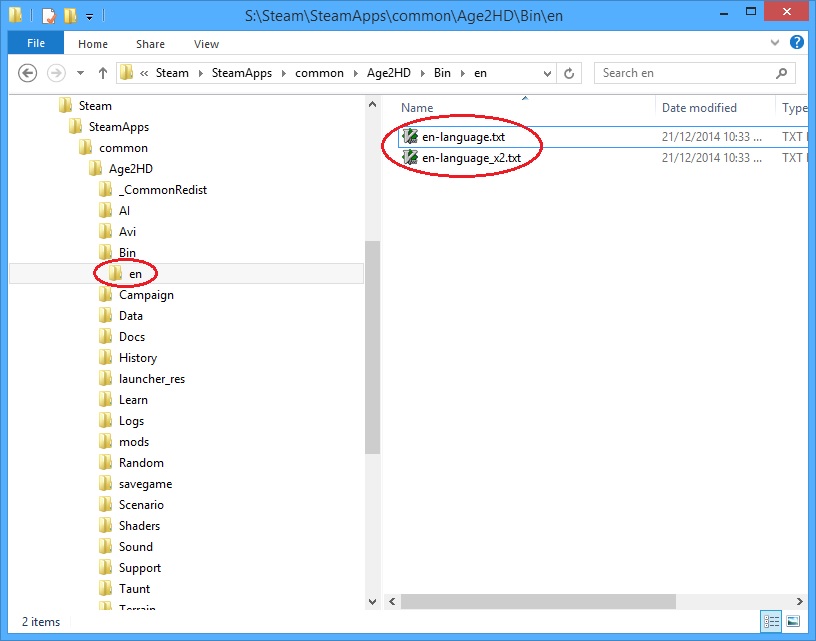
Task: Select SteamApps folder in the tree
Action: click(119, 126)
